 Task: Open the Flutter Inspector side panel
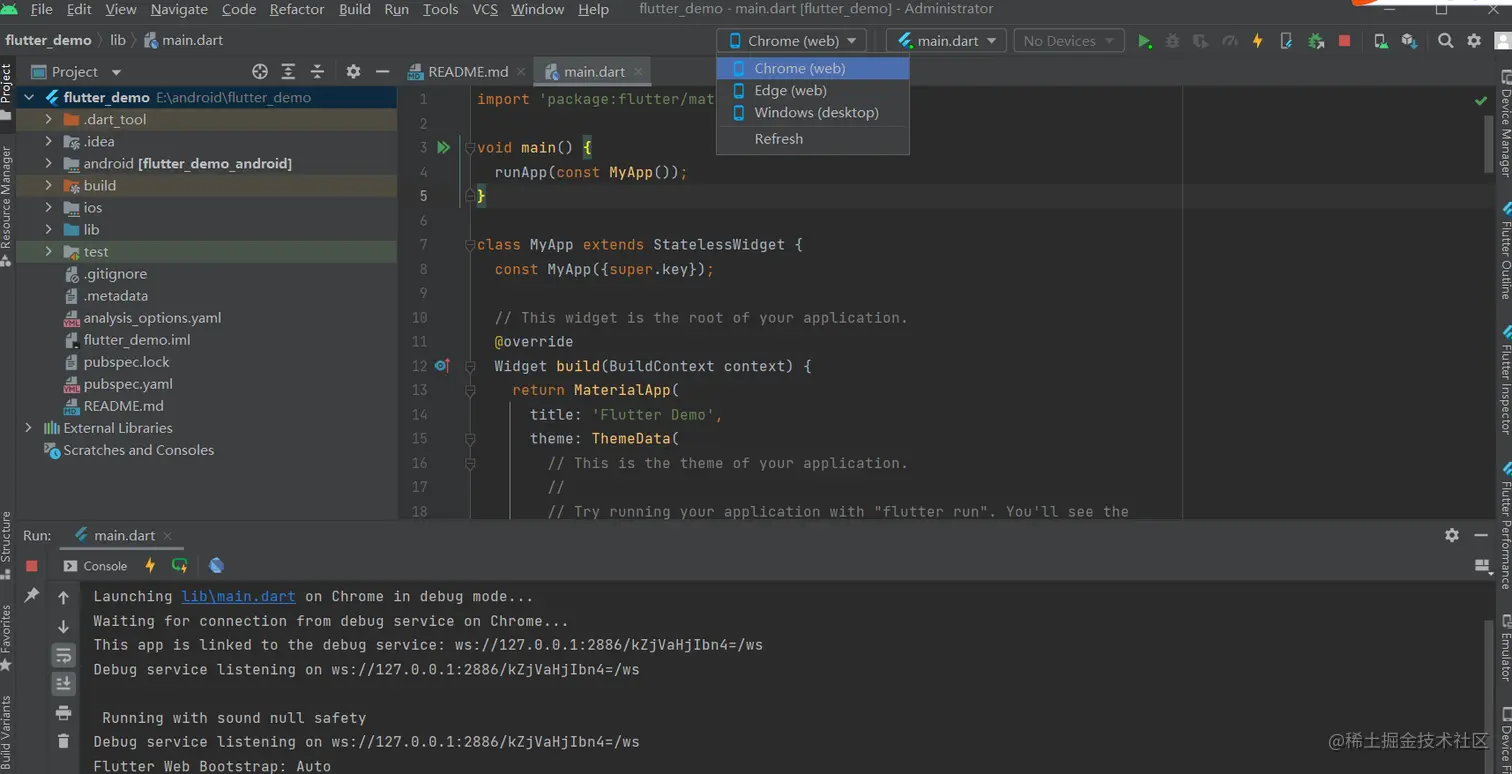(x=1504, y=380)
